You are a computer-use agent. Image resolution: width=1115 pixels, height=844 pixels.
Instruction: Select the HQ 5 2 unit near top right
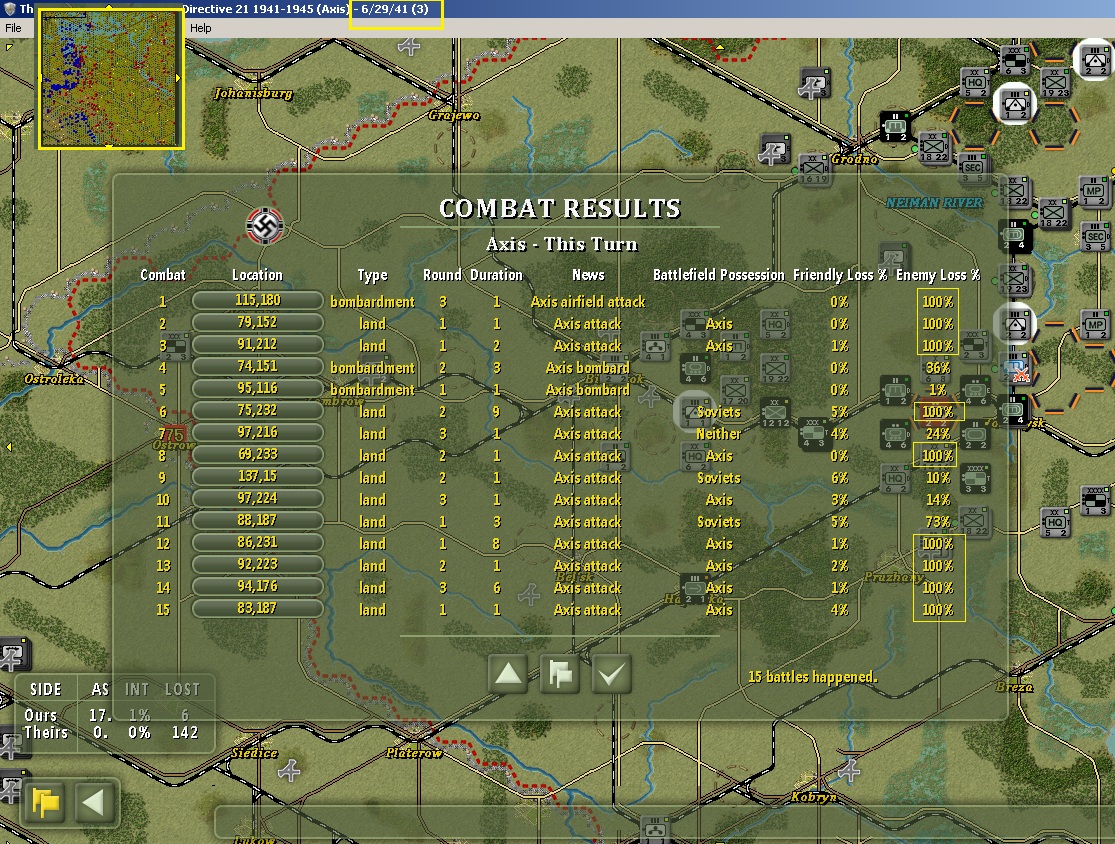(x=975, y=83)
